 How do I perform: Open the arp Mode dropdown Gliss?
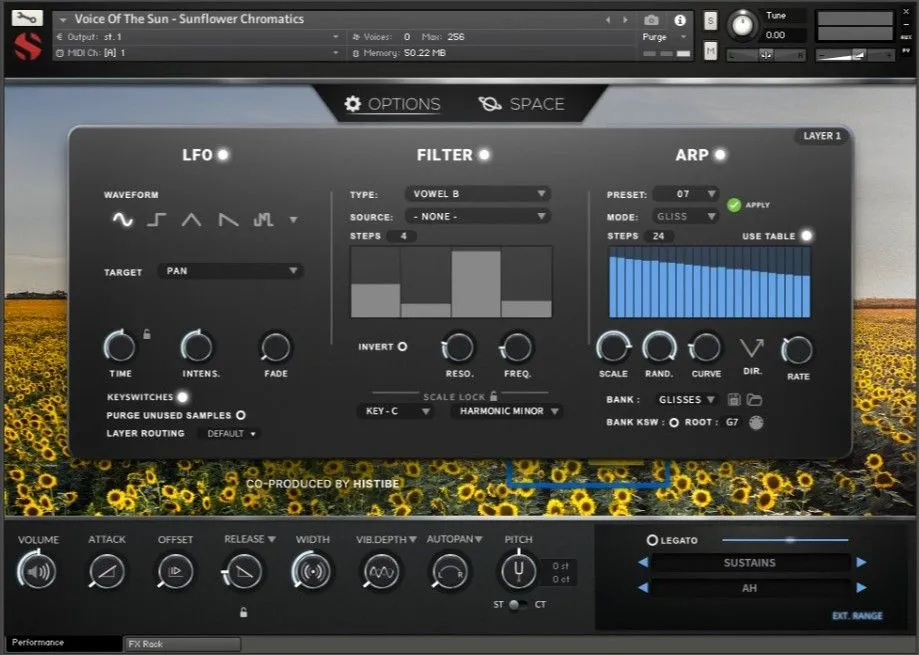[686, 216]
